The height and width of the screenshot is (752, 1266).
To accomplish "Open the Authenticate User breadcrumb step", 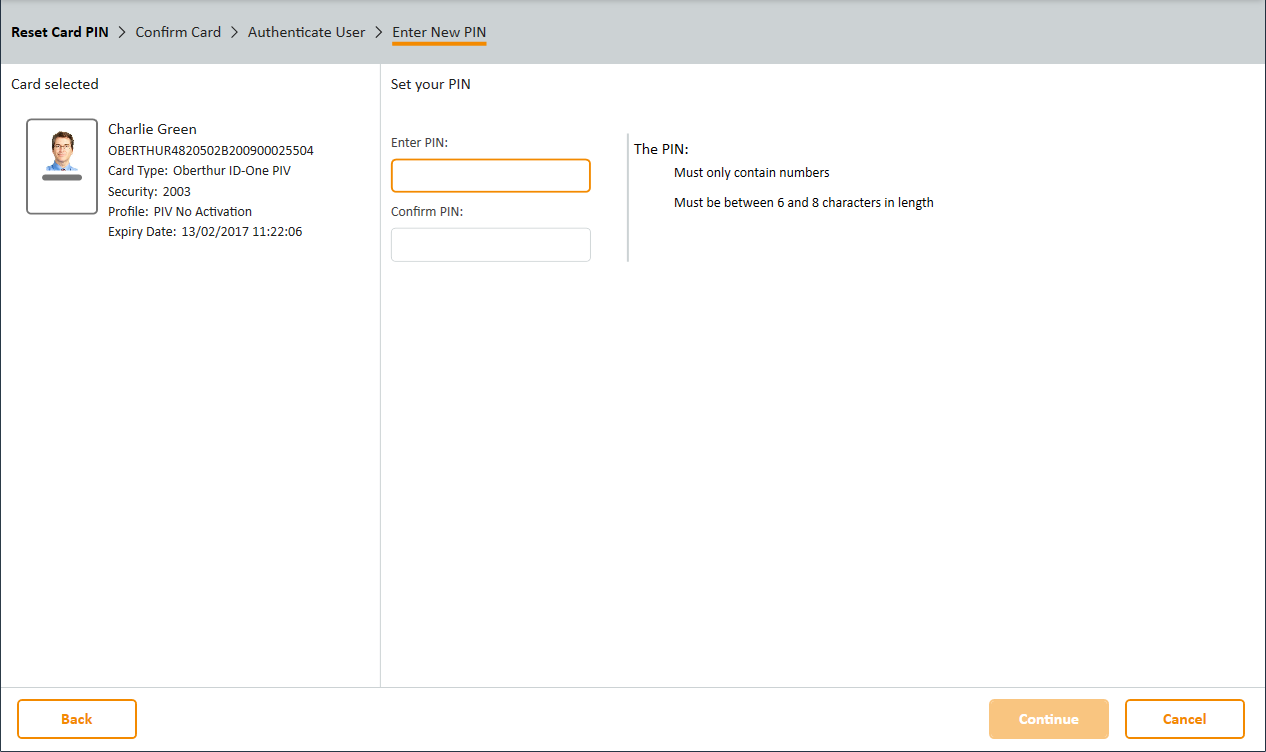I will (x=306, y=32).
